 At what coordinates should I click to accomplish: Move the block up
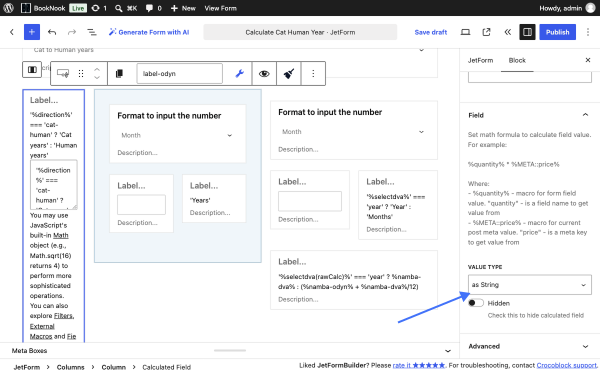coord(97,70)
